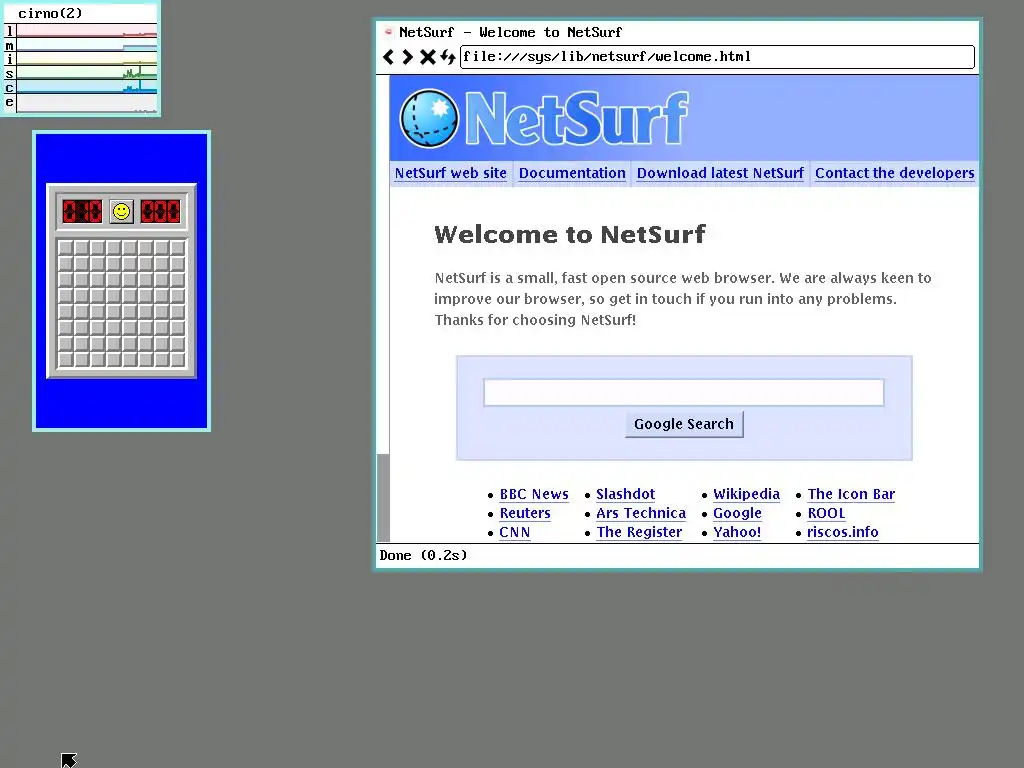Stop loading with the X icon
The height and width of the screenshot is (768, 1024).
427,57
